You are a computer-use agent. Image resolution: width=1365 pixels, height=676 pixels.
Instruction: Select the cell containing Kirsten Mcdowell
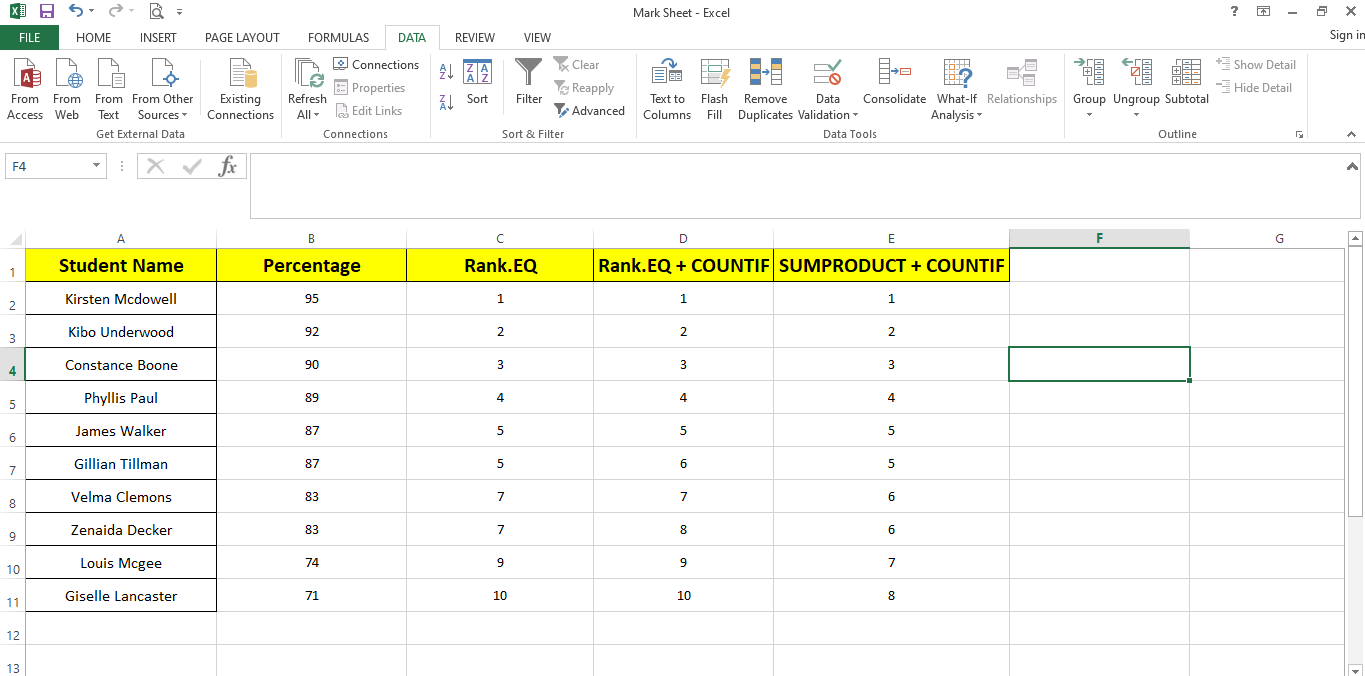point(120,298)
